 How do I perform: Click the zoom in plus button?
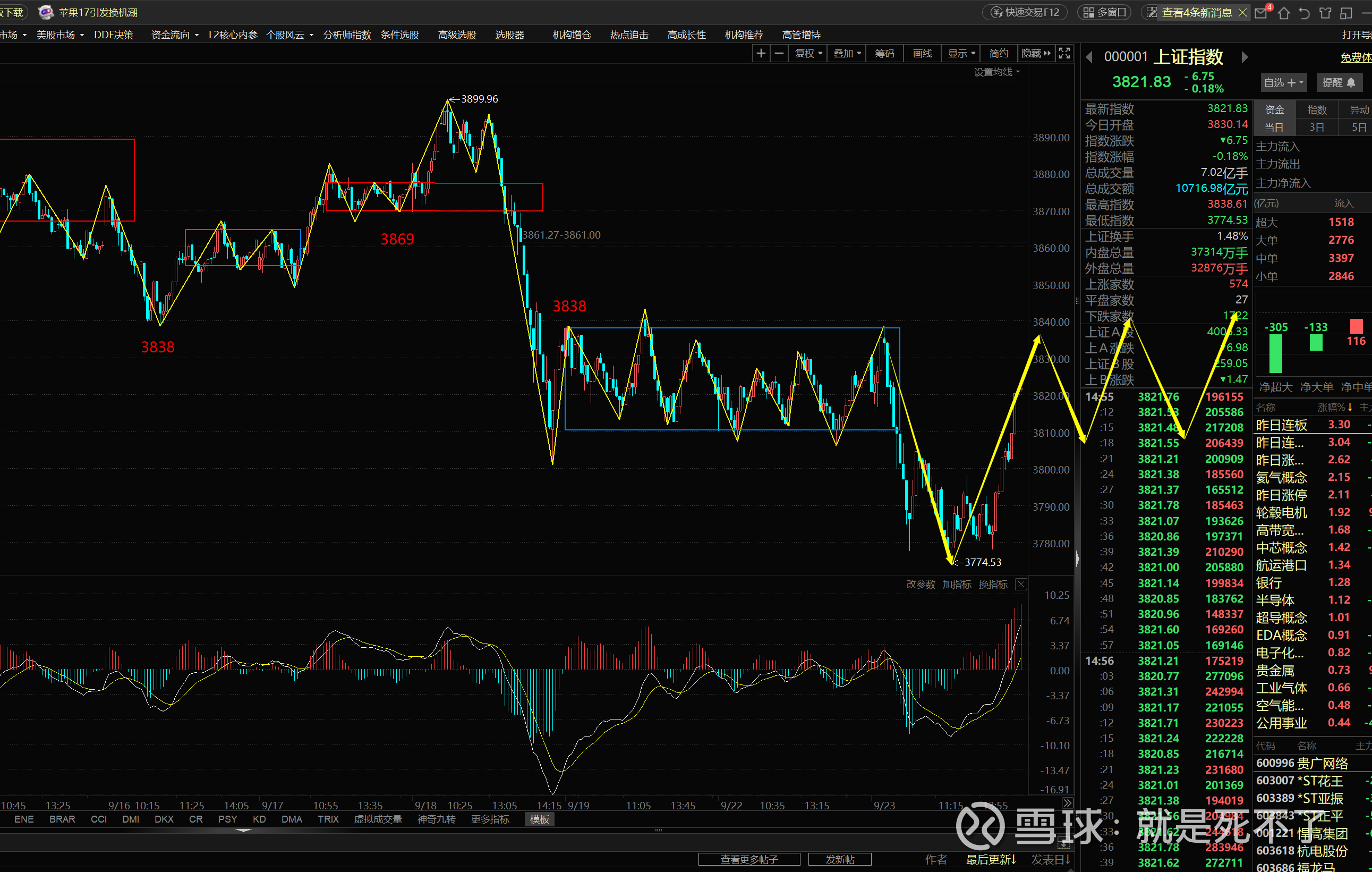pos(761,53)
